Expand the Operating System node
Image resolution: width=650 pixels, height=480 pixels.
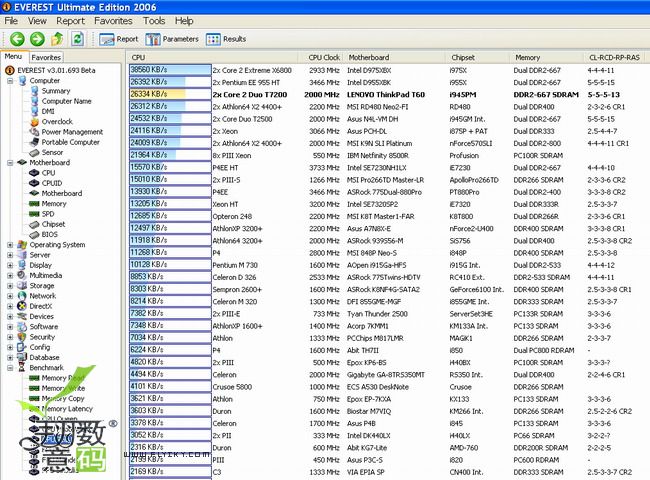pos(10,245)
